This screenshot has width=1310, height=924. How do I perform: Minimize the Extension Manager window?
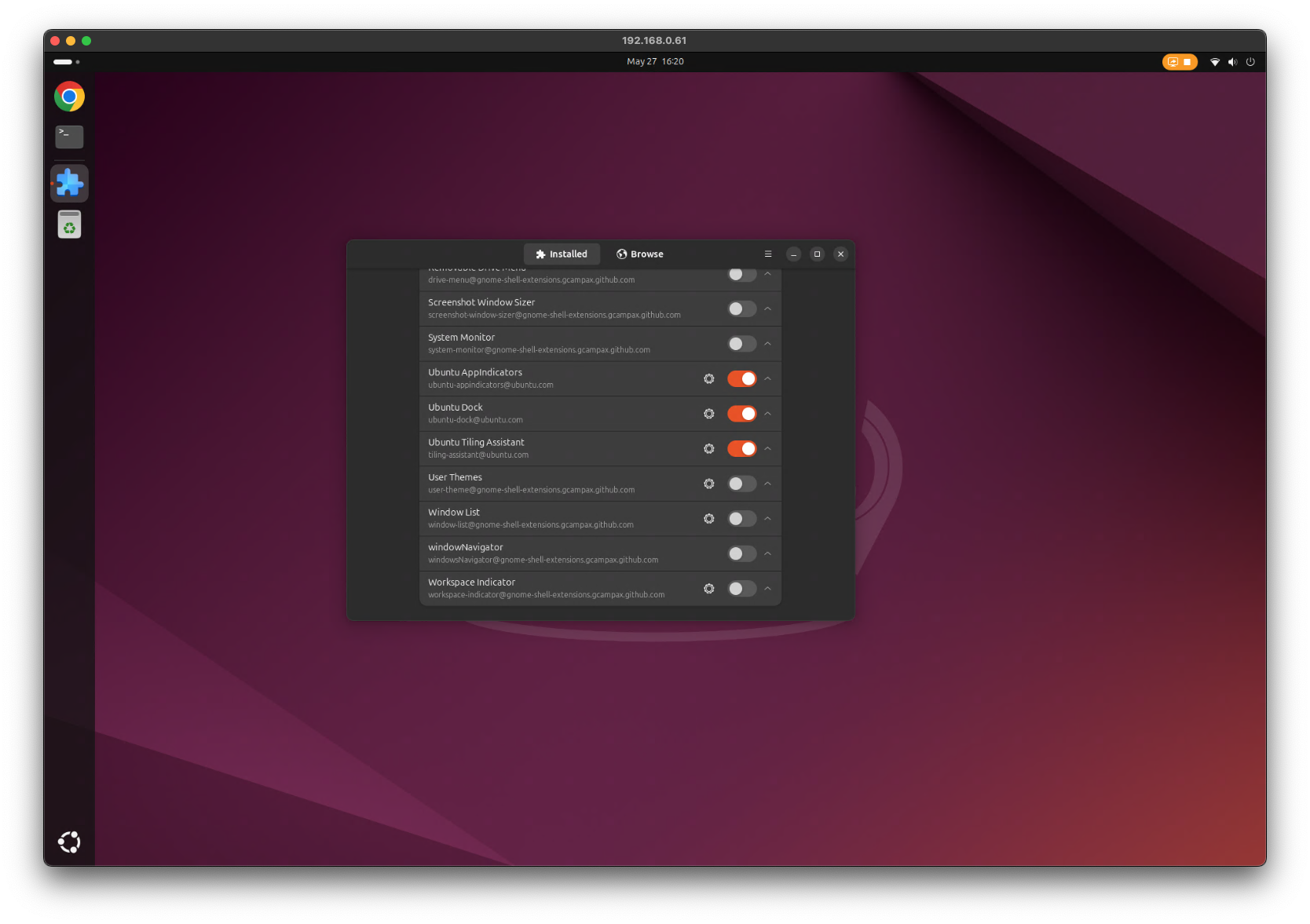(x=794, y=254)
